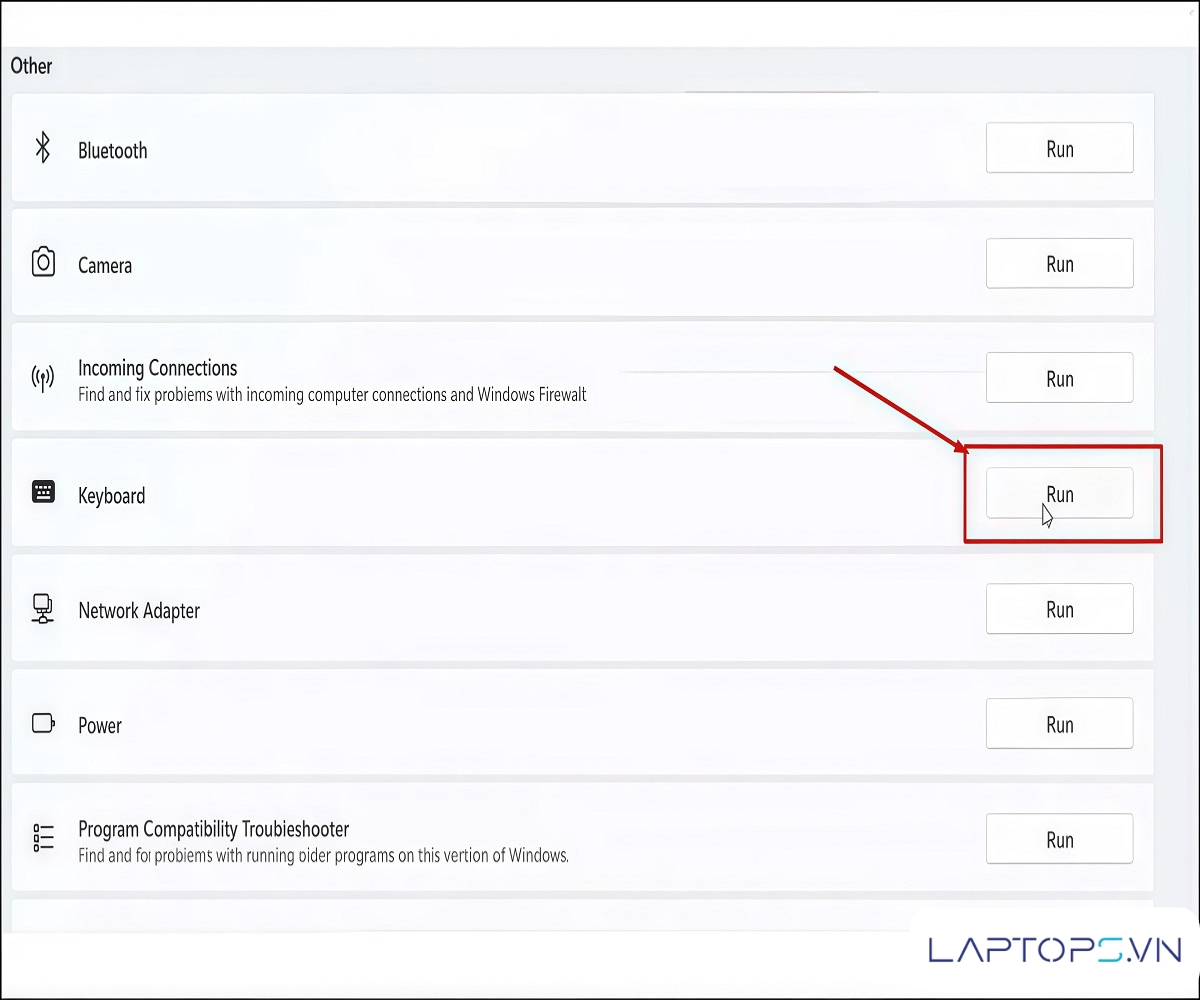Screen dimensions: 1200x1000
Task: Run the Bluetooth troubleshooter
Action: 1059,149
